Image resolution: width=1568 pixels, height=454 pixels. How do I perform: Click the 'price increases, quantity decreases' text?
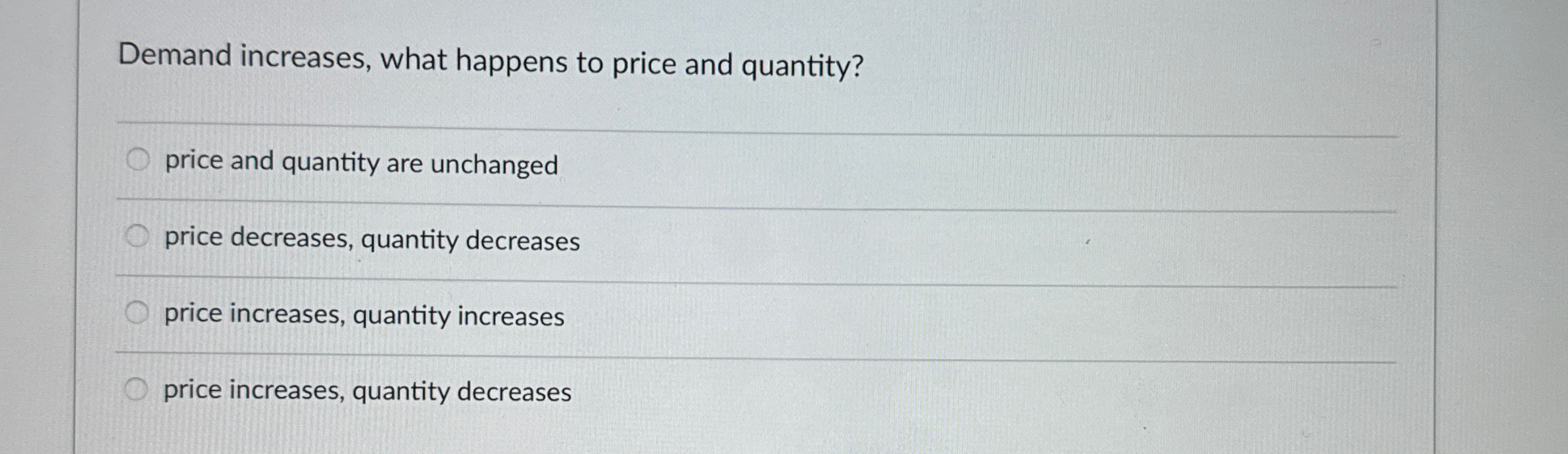(x=365, y=391)
